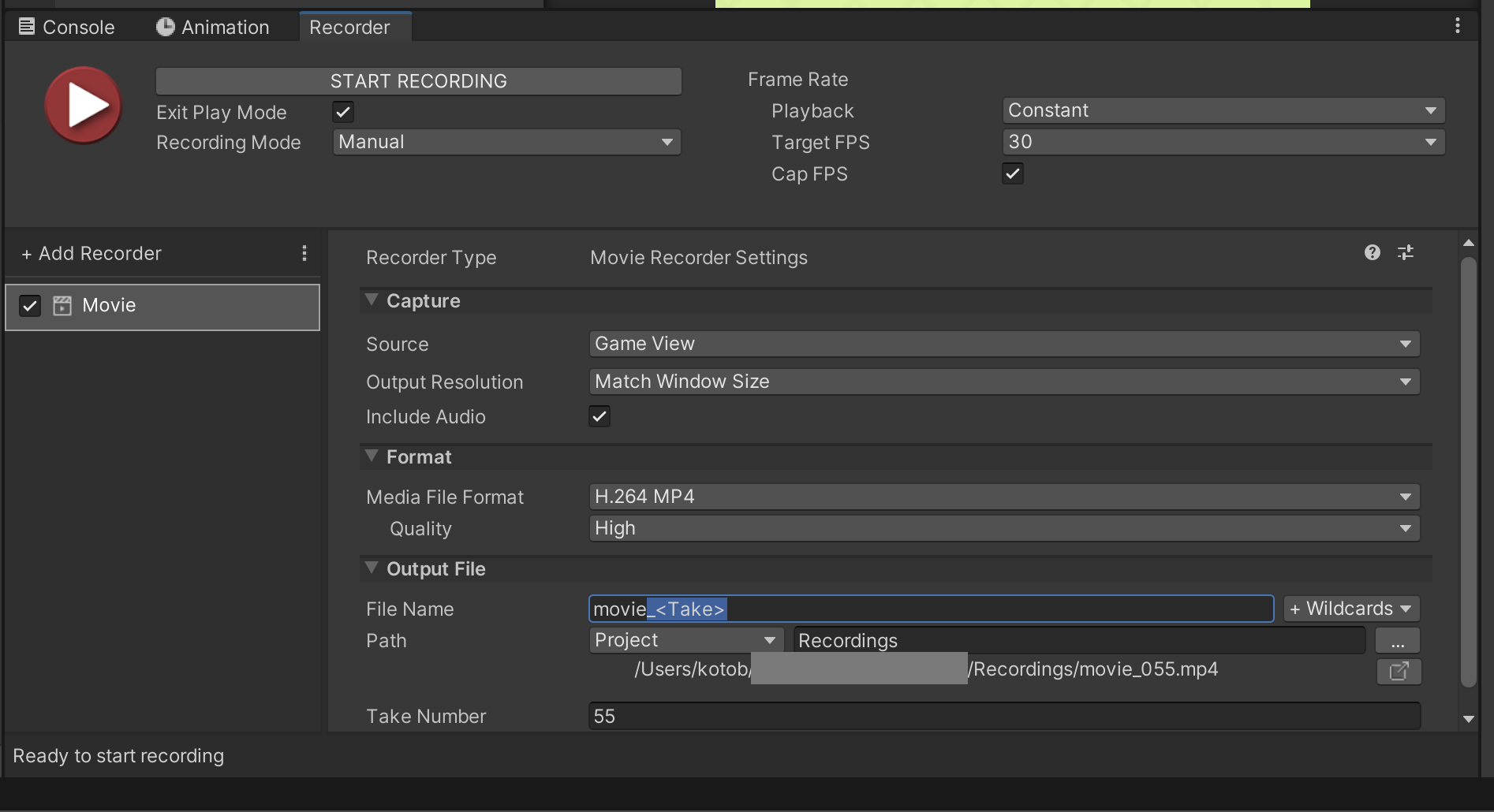Screen dimensions: 1494x812
Task: Click the Console panel icon
Action: pyautogui.click(x=26, y=25)
